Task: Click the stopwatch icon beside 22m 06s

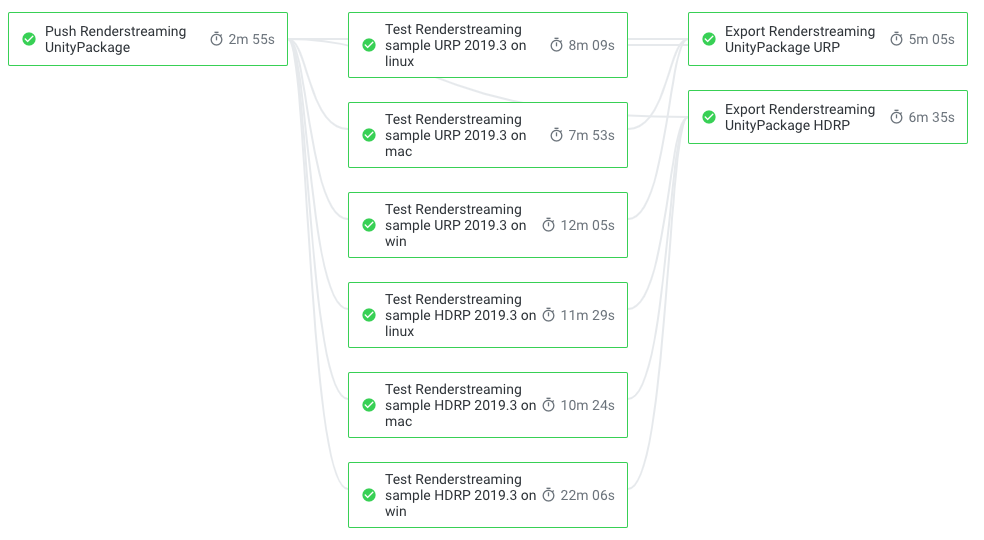Action: (x=548, y=495)
